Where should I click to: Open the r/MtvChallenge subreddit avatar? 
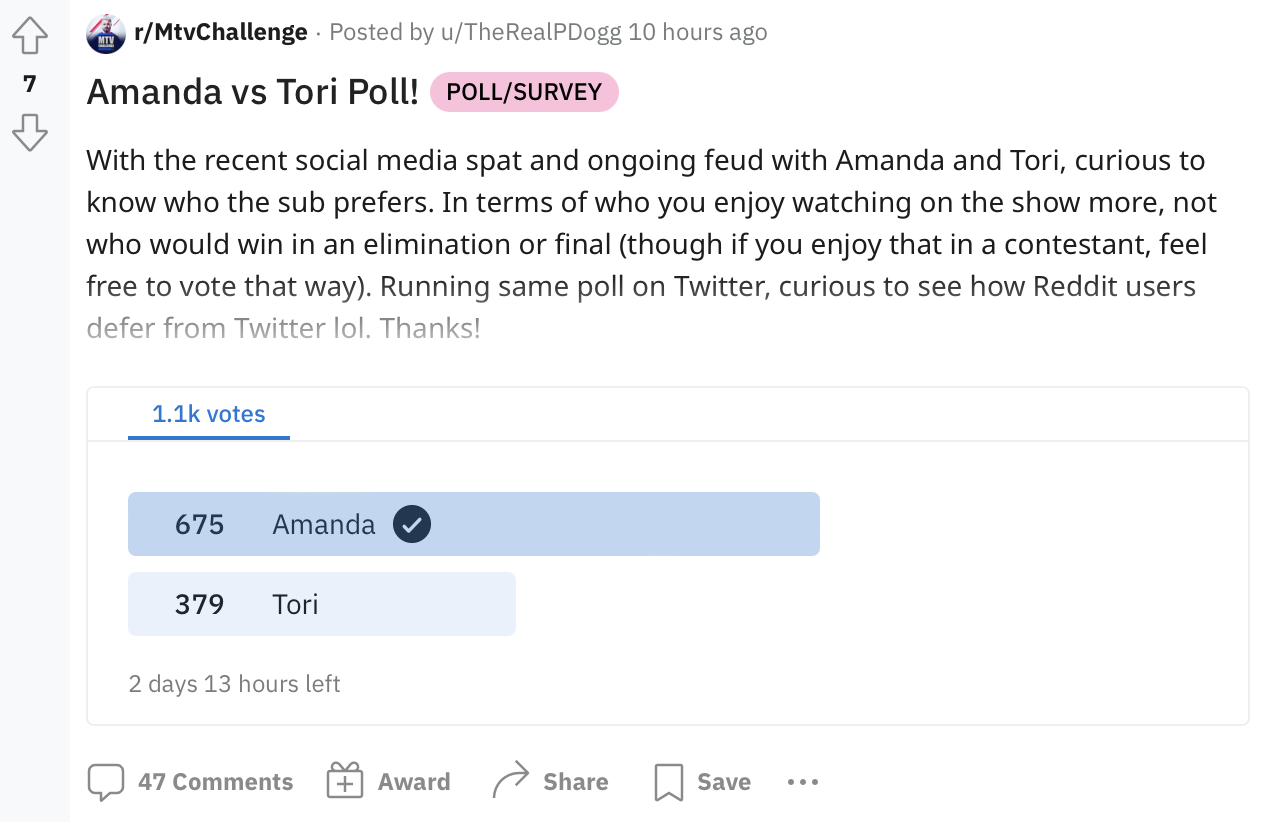(106, 33)
